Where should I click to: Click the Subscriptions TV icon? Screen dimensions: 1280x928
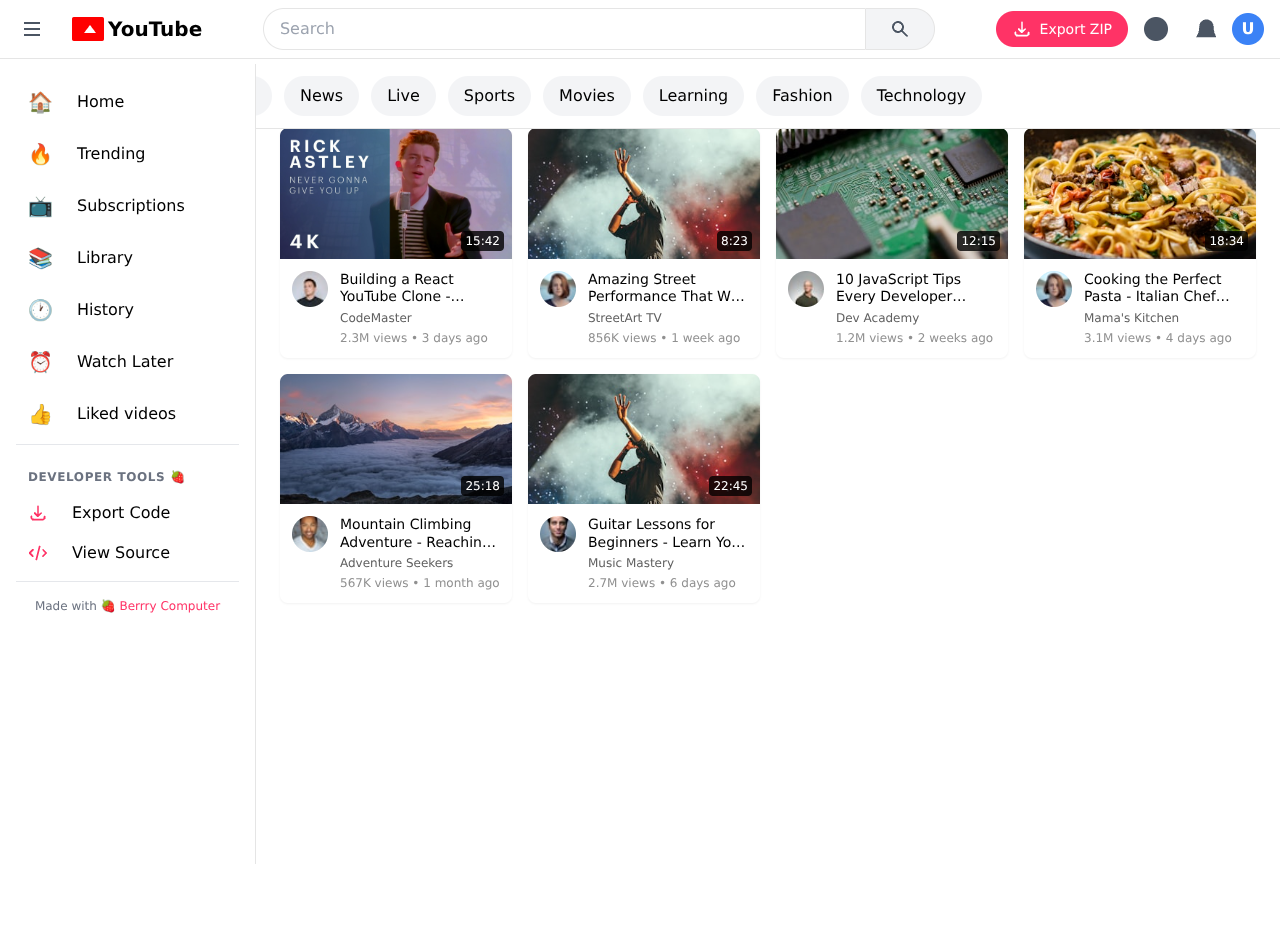39,205
